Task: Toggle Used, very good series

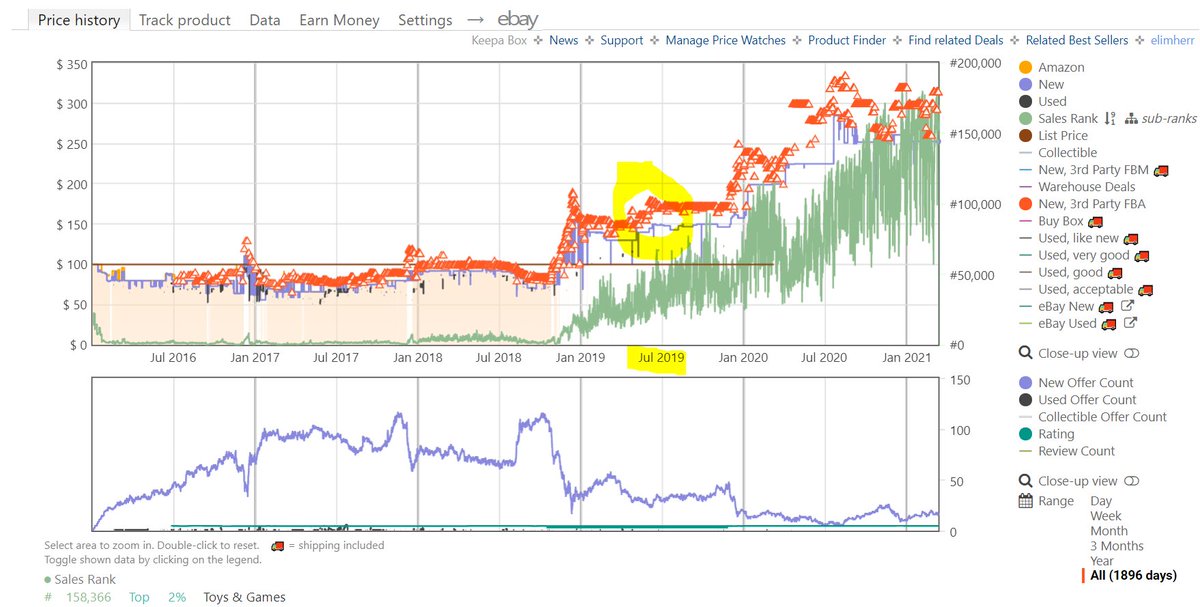Action: [1074, 255]
